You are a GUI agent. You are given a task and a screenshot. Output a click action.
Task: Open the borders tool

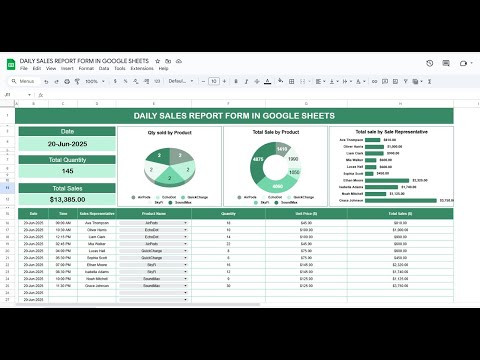point(292,81)
